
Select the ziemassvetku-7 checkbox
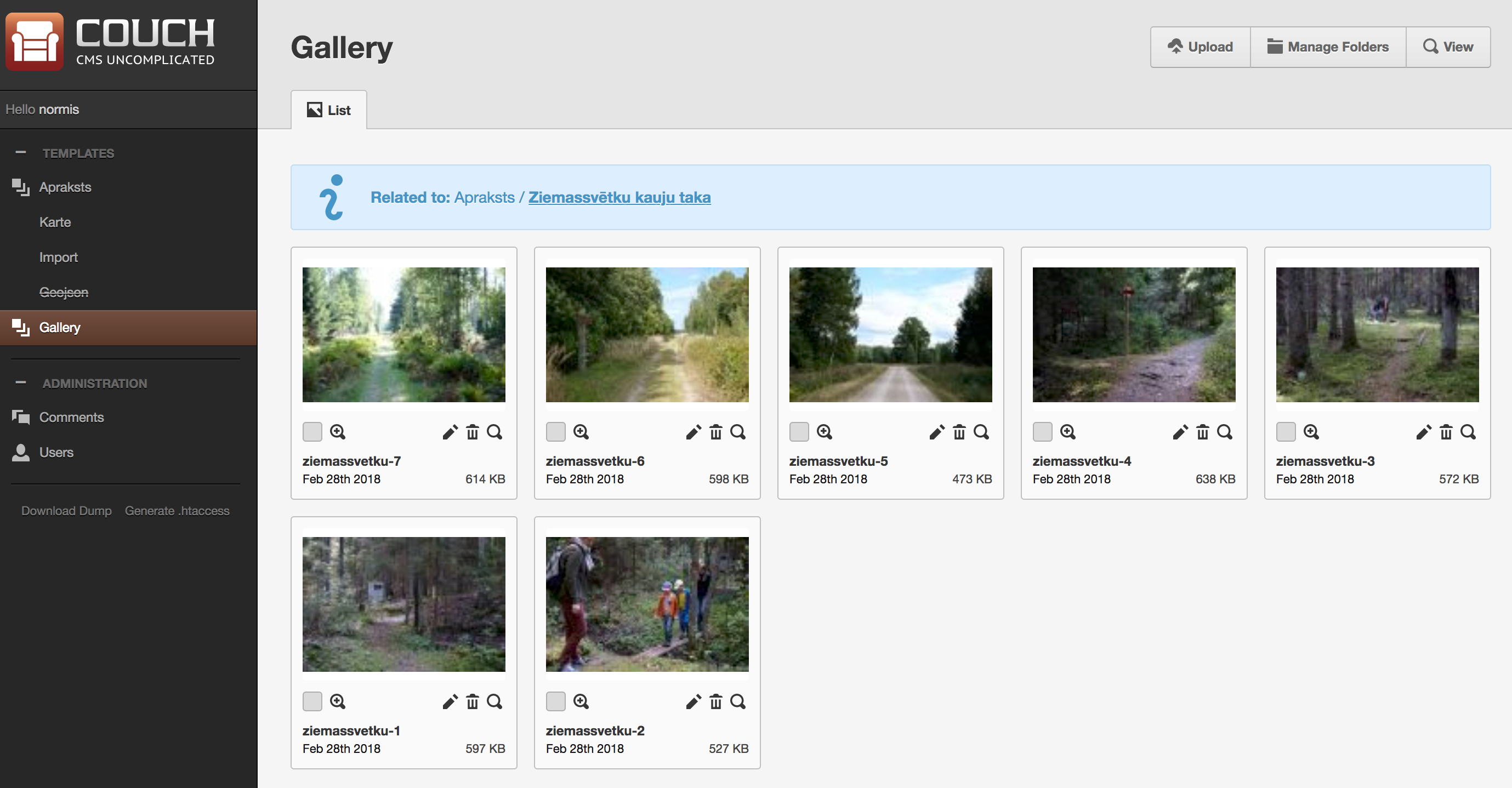312,432
